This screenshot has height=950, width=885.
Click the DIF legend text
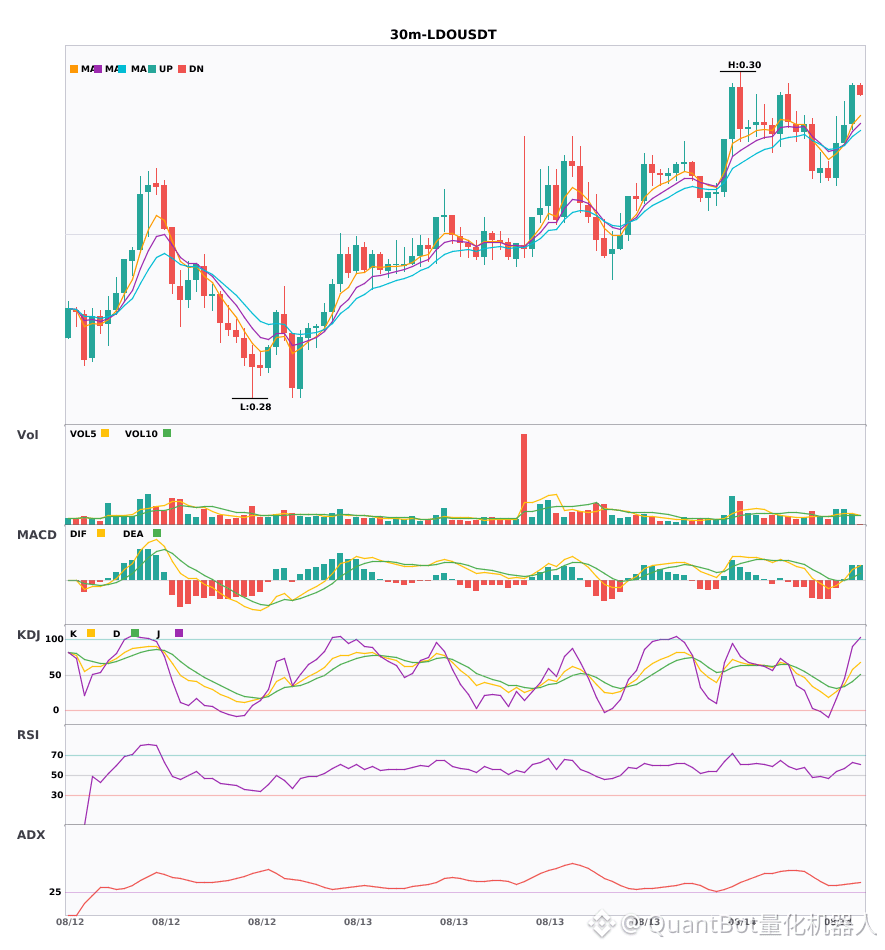(x=78, y=534)
